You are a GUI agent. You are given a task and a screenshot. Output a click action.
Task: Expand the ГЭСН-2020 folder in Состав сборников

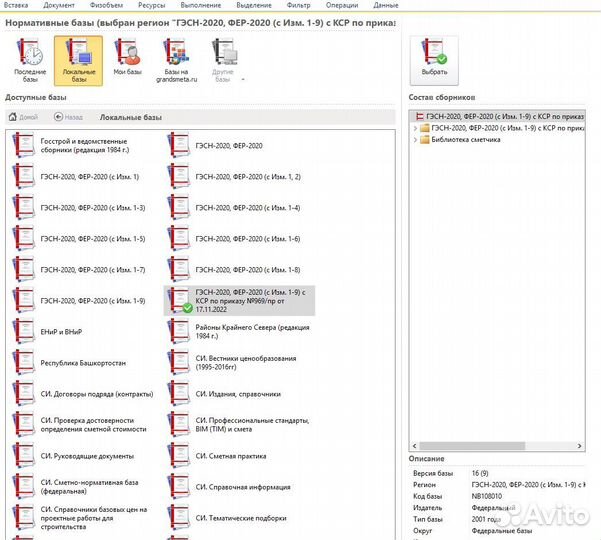tap(416, 129)
